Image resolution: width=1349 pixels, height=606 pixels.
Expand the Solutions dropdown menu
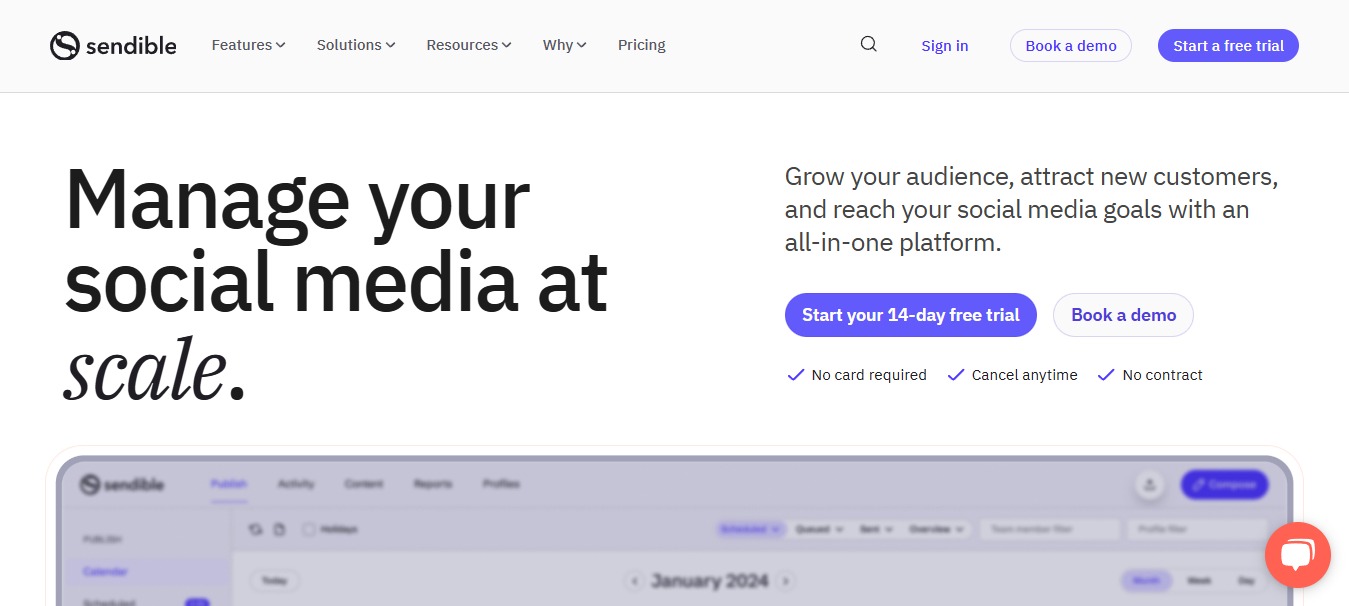[356, 45]
